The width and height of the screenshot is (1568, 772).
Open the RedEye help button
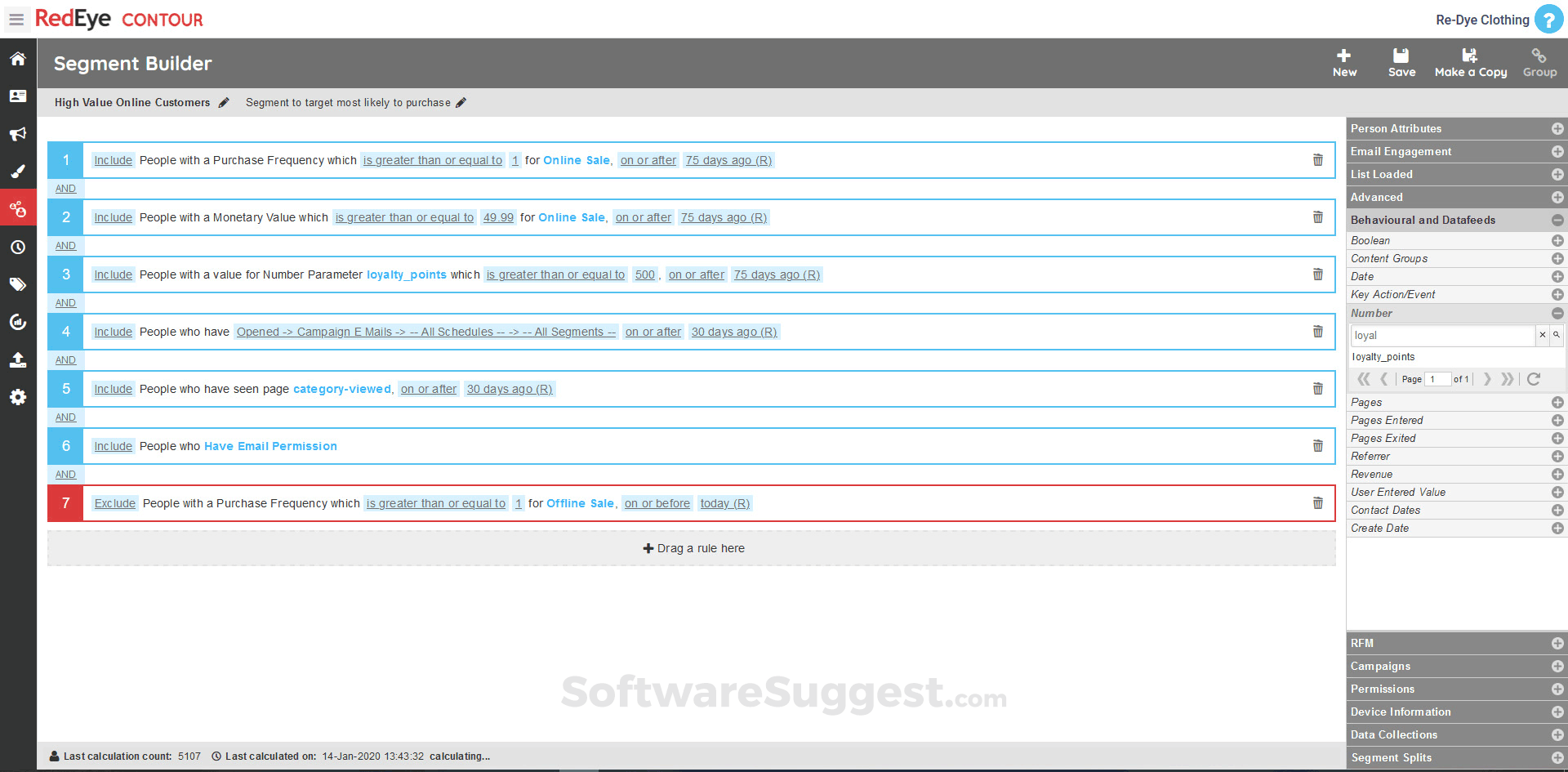(x=1549, y=19)
